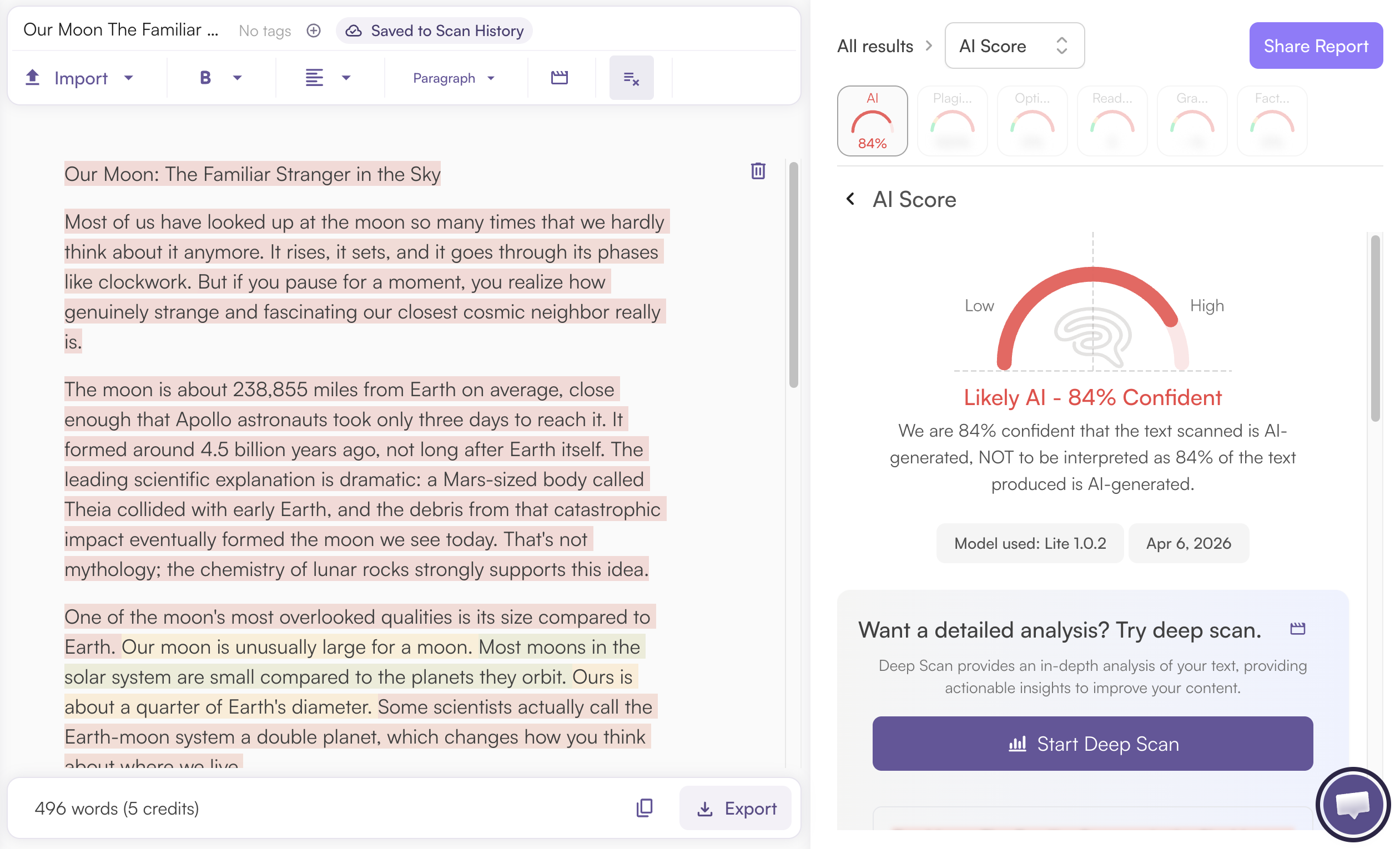Screen dimensions: 1400x849
Task: Open the AI Score results selector
Action: (x=1014, y=46)
